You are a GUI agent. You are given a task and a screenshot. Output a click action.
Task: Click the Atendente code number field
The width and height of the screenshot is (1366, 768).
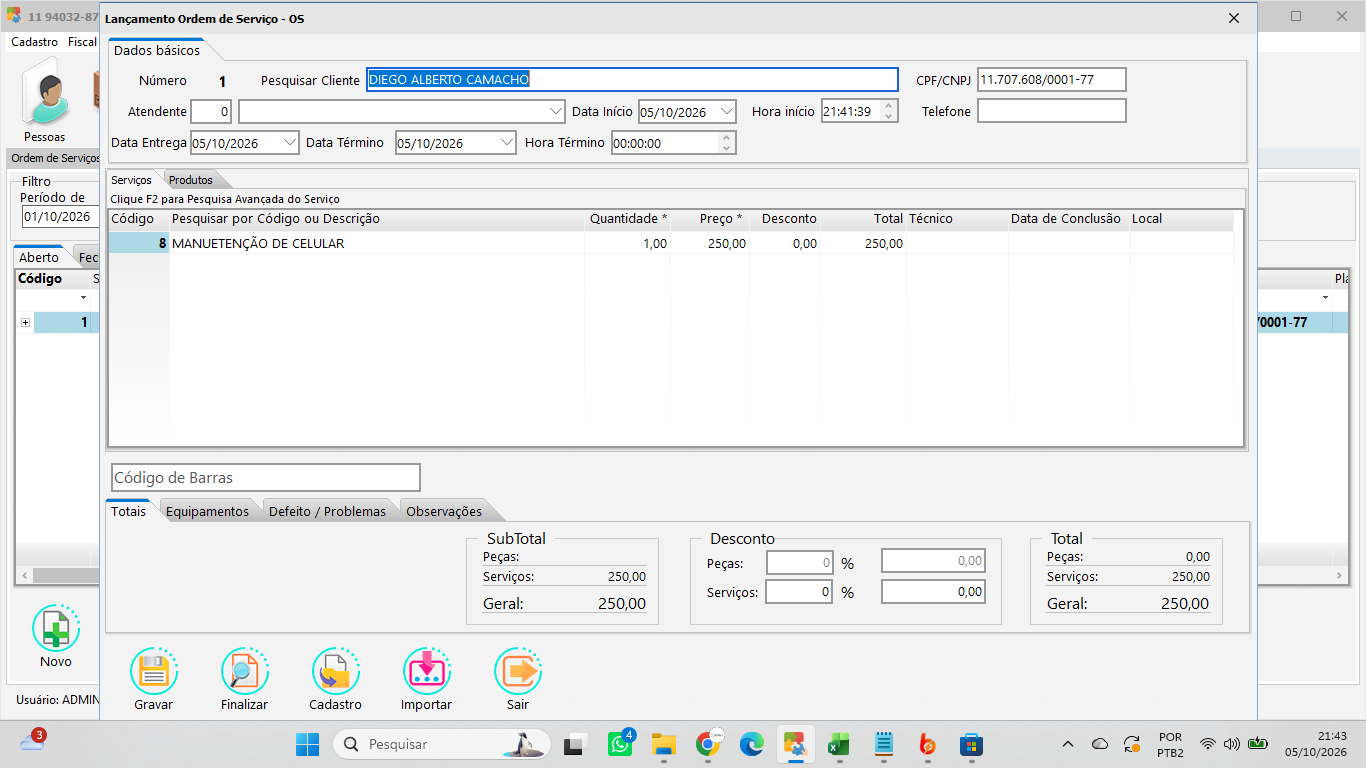[x=211, y=111]
